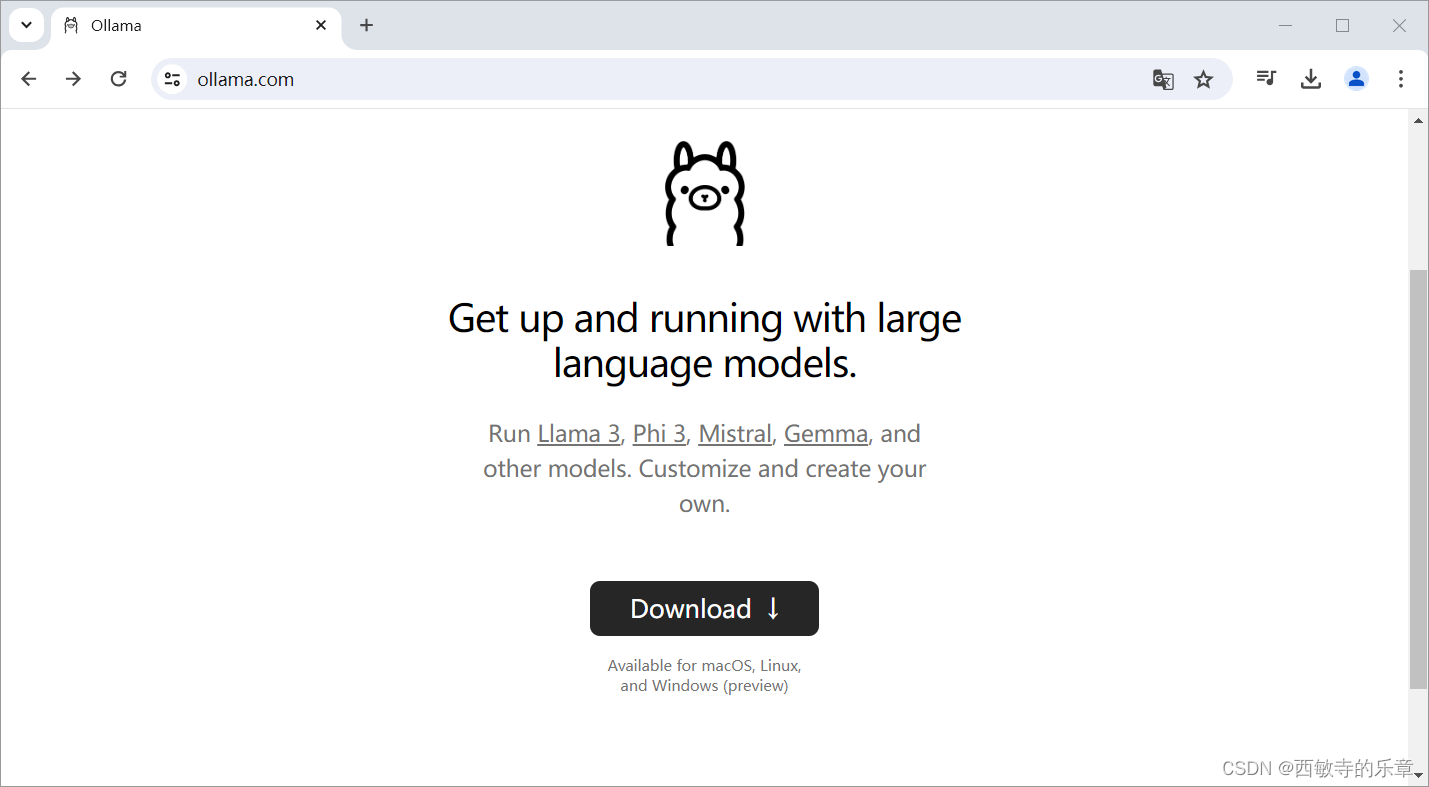Select the Ollama browser tab

point(196,26)
